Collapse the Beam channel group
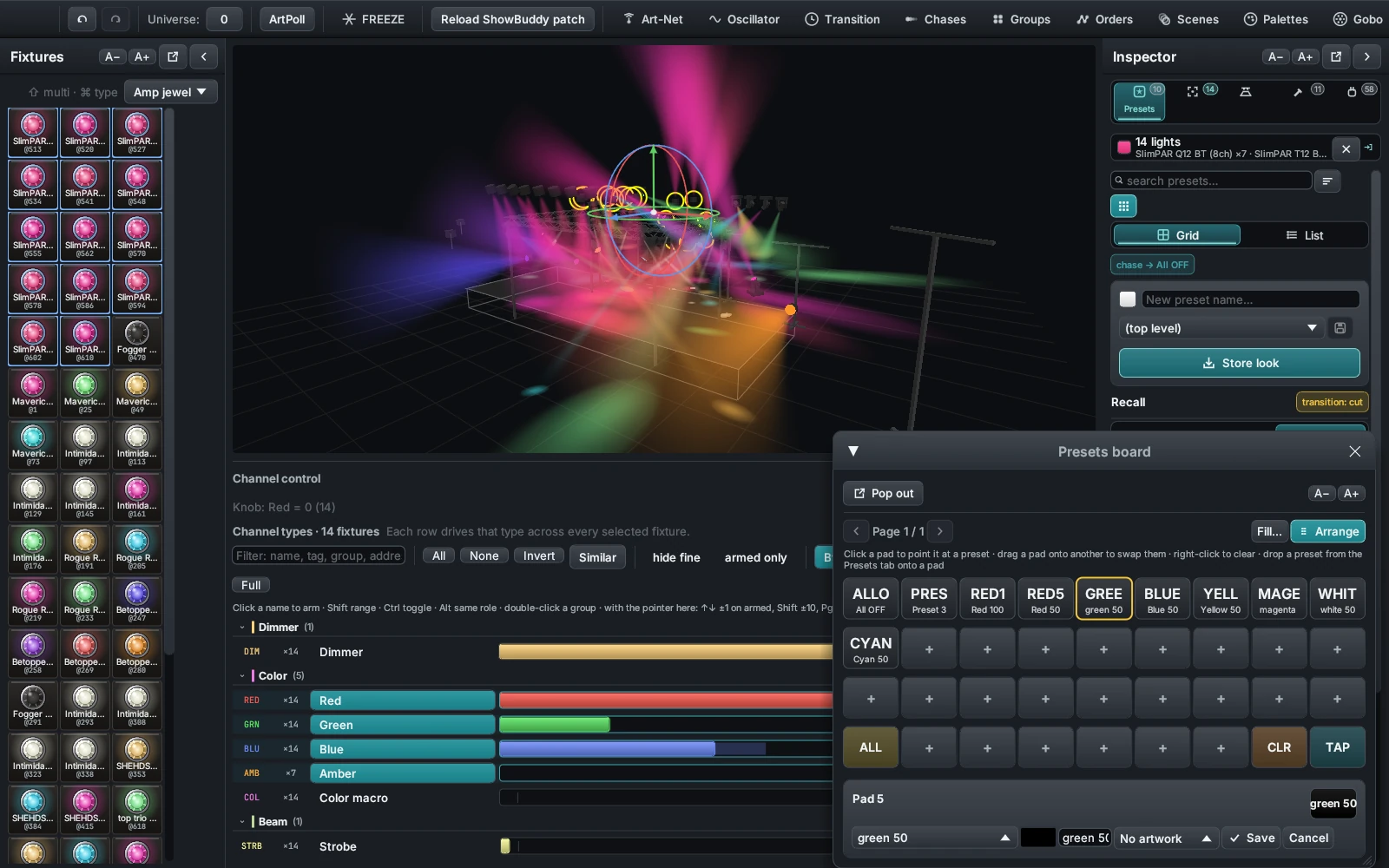Viewport: 1389px width, 868px height. (242, 821)
